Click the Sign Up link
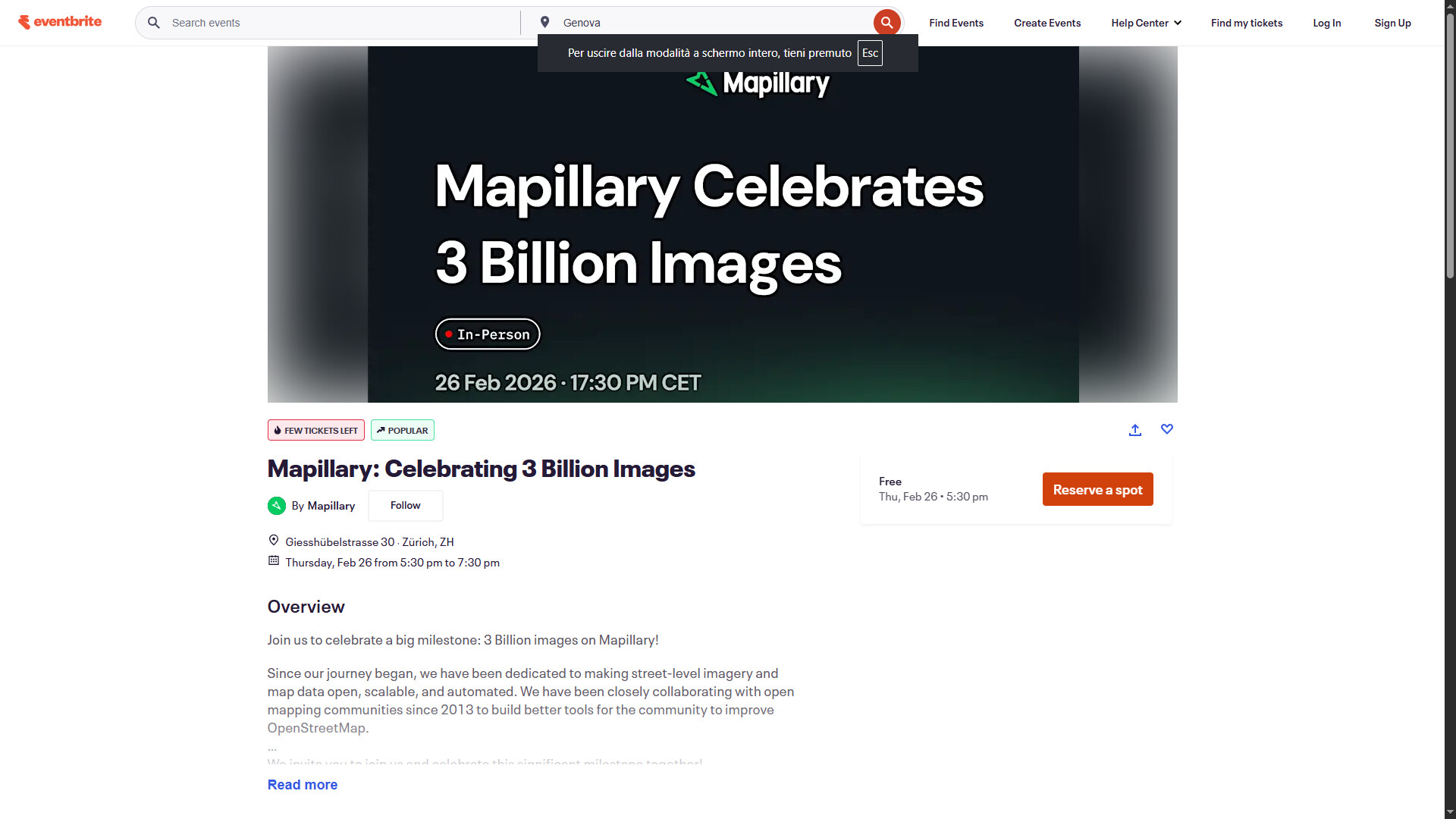The height and width of the screenshot is (819, 1456). [1392, 23]
